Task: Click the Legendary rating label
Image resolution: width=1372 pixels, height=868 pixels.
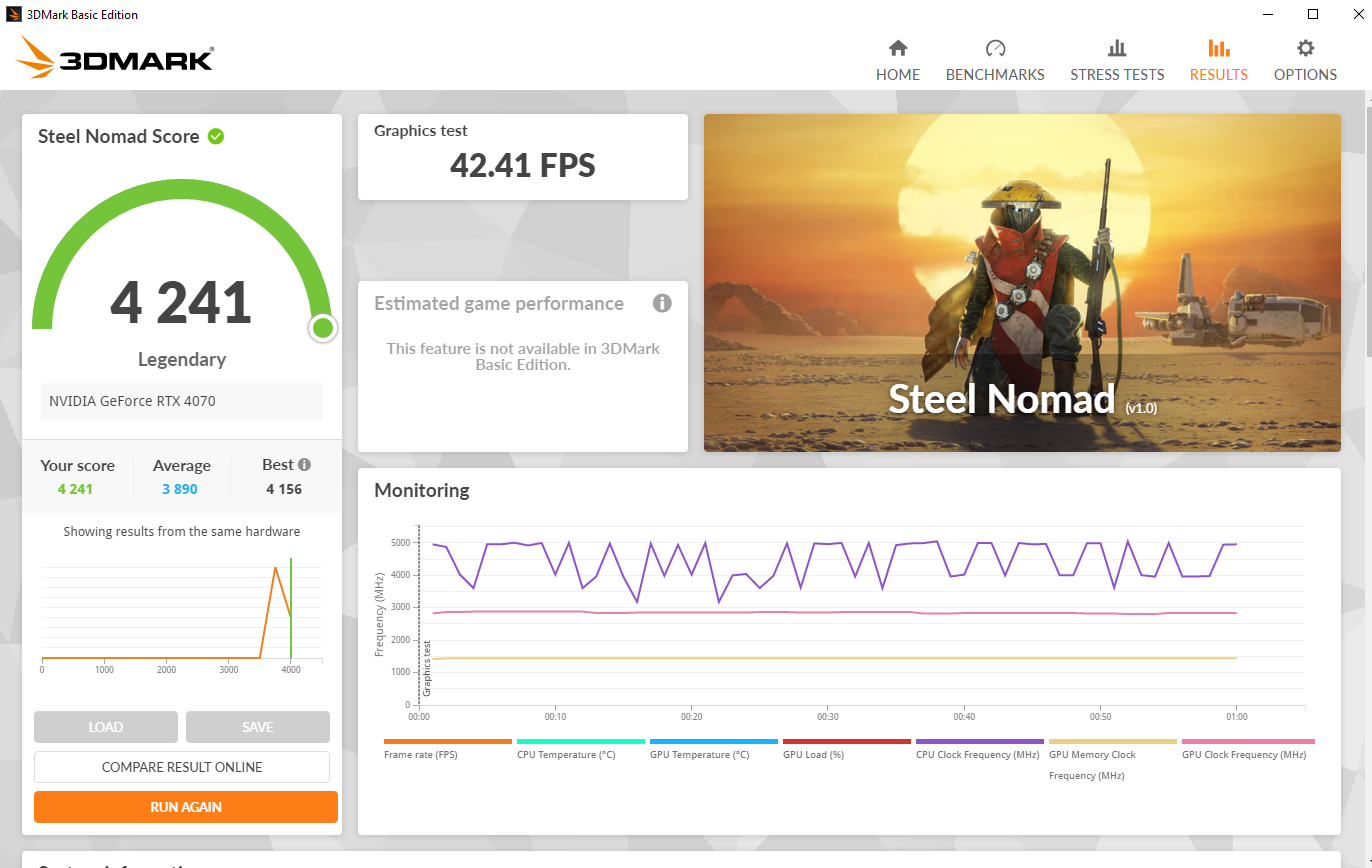Action: tap(182, 359)
